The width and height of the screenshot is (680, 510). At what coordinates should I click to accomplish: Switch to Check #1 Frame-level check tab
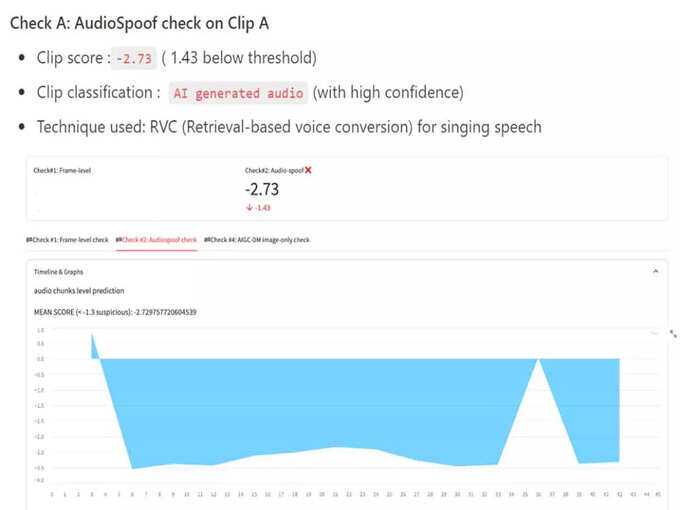pyautogui.click(x=67, y=240)
